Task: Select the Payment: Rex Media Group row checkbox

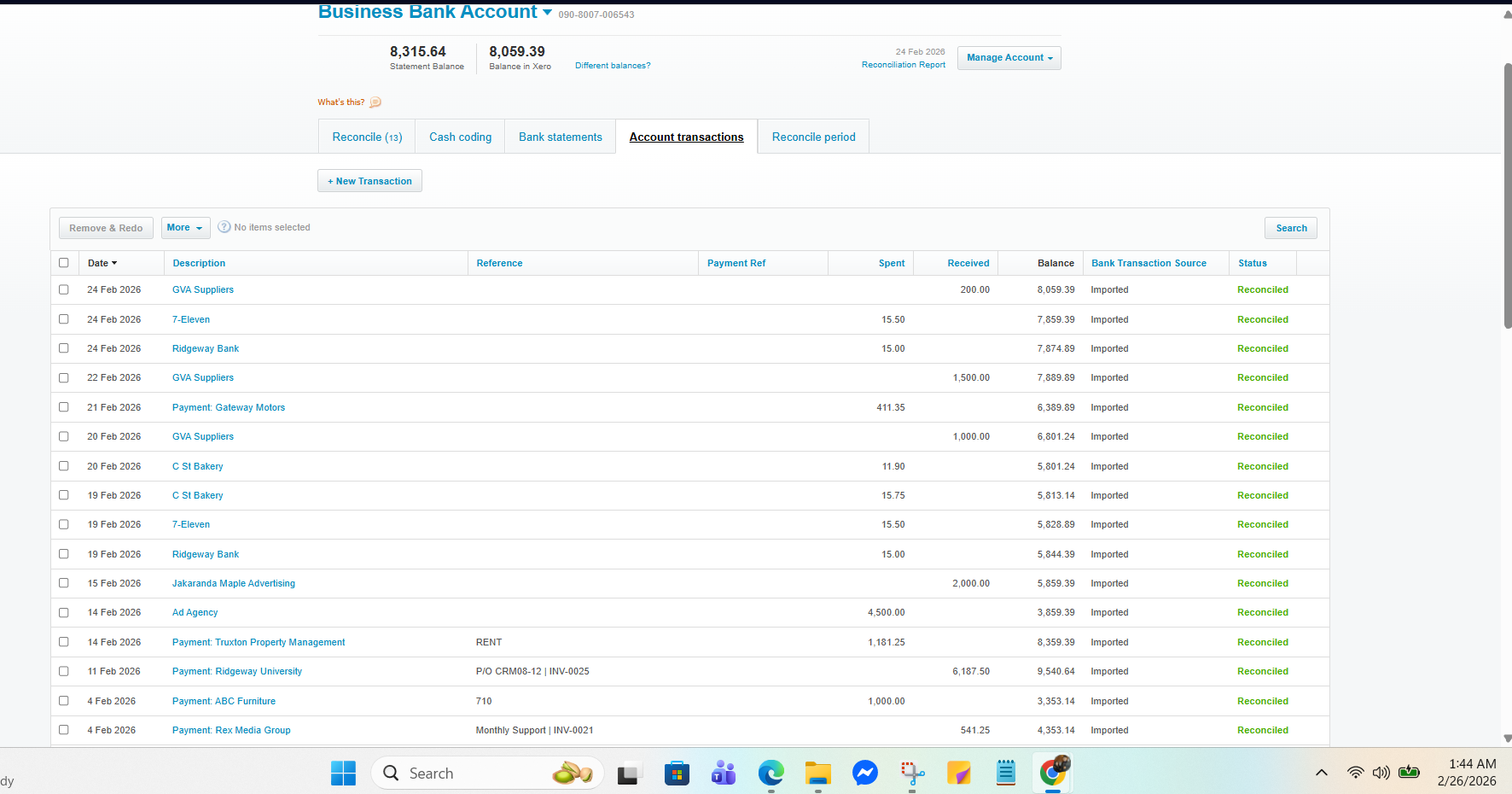Action: coord(64,730)
